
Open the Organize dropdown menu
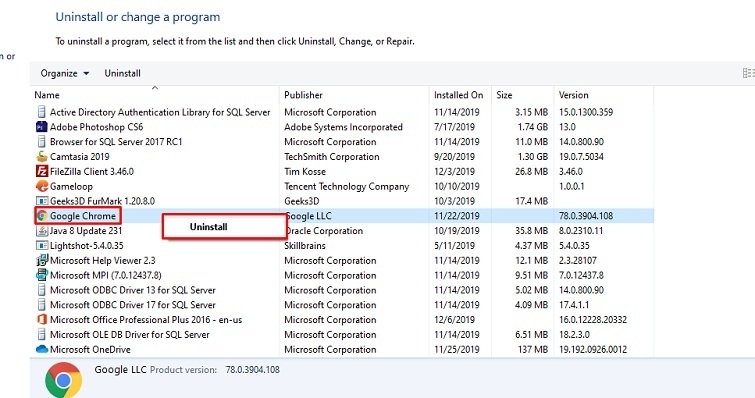[x=65, y=73]
